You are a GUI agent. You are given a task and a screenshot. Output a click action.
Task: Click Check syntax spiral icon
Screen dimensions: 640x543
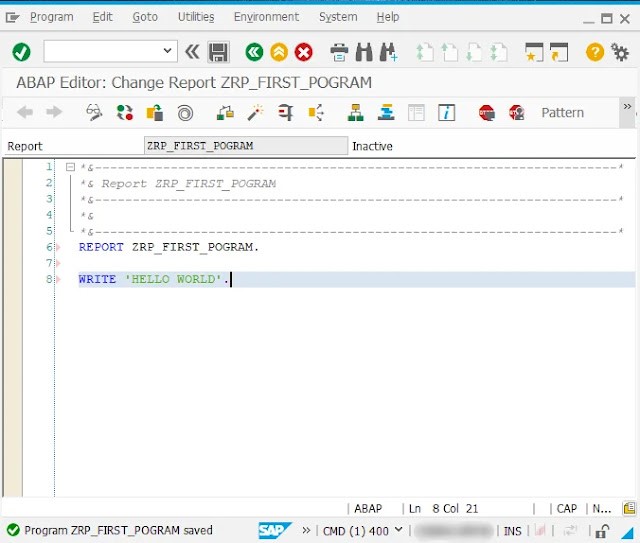coord(185,113)
